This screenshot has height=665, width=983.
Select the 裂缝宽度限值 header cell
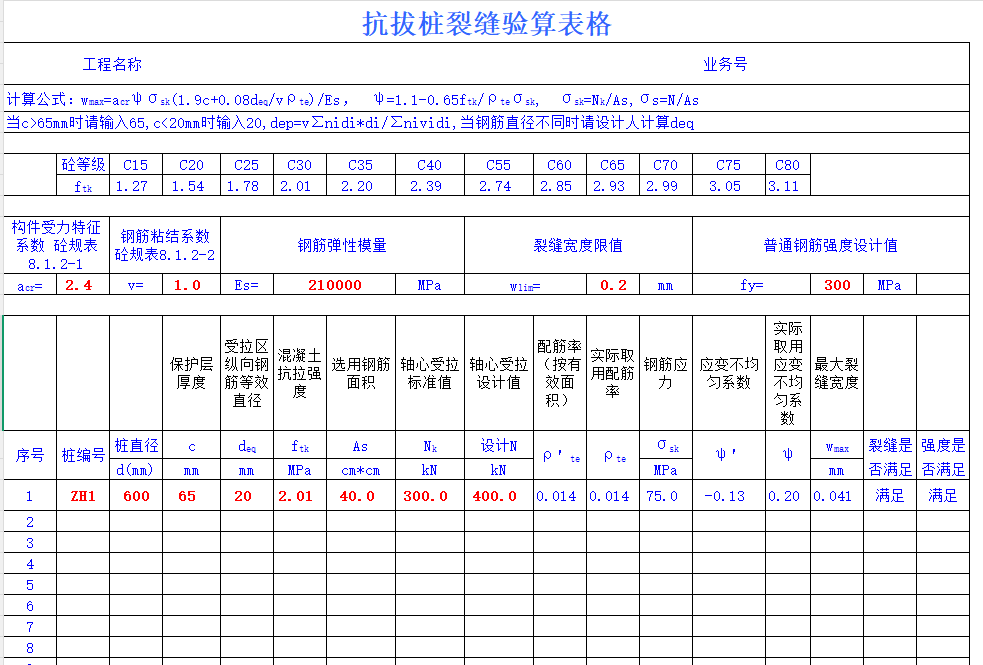click(x=578, y=245)
